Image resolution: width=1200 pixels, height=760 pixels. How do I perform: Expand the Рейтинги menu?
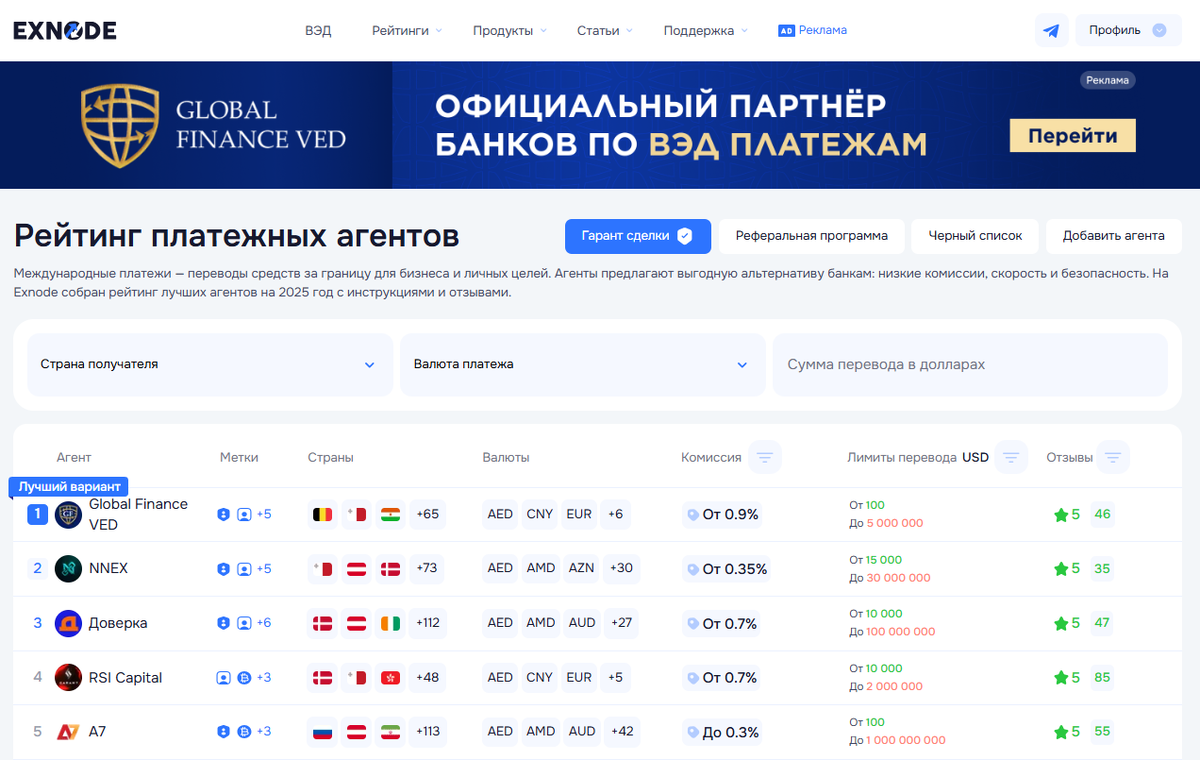point(407,31)
